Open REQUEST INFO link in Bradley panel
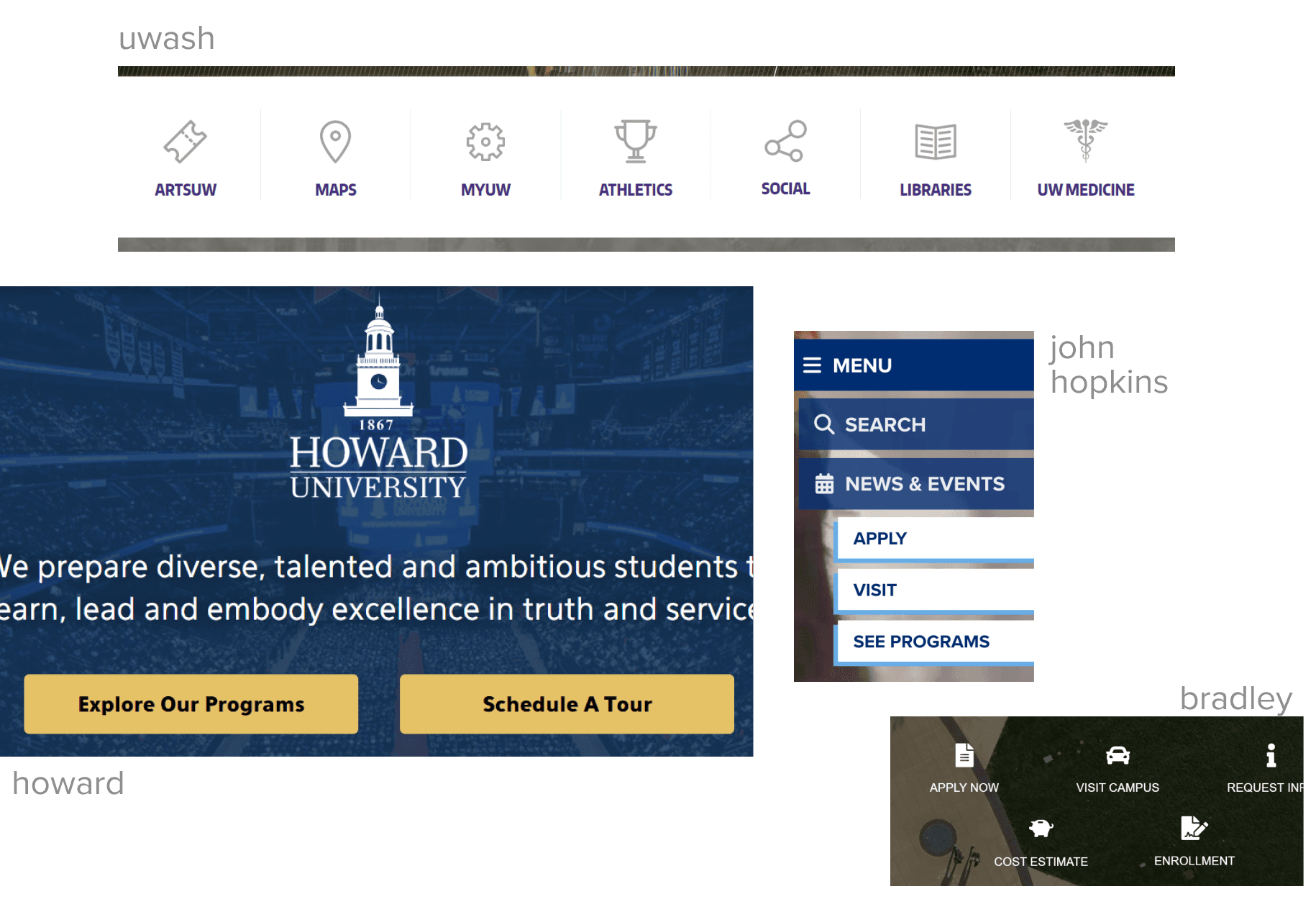This screenshot has height=912, width=1316. point(1265,788)
